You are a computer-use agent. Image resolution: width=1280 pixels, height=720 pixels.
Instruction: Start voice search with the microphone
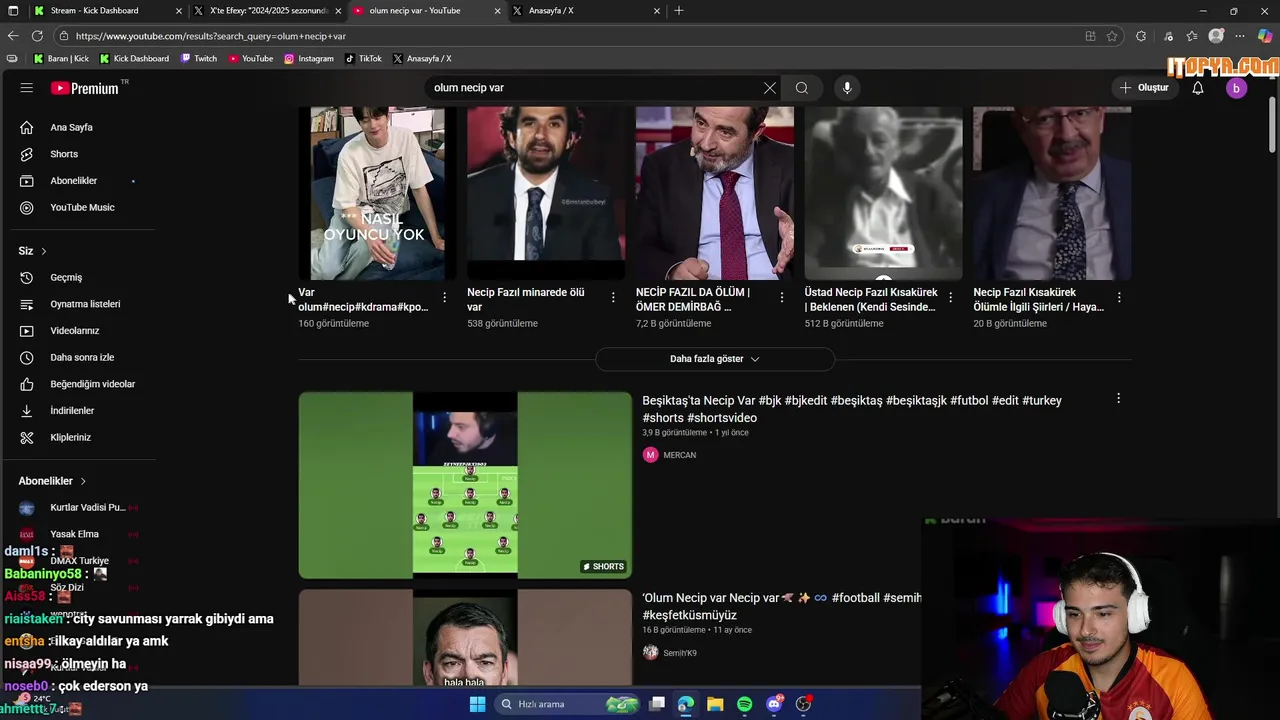847,88
